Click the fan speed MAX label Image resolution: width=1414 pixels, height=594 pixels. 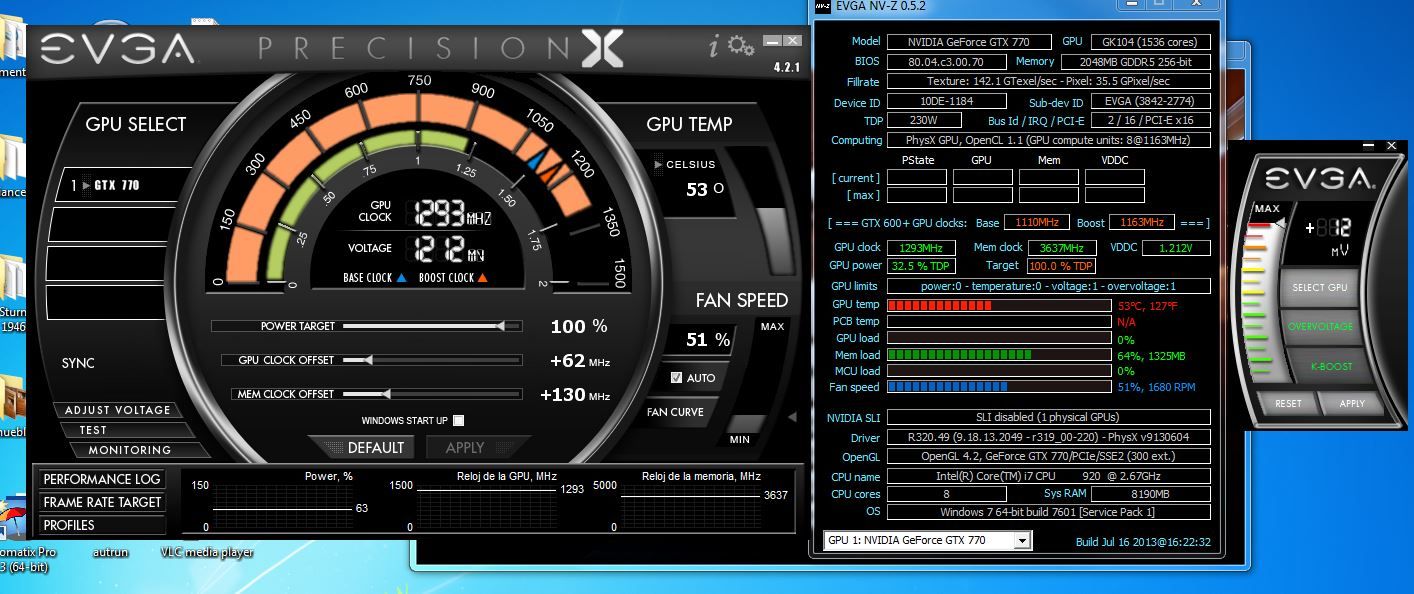click(772, 327)
